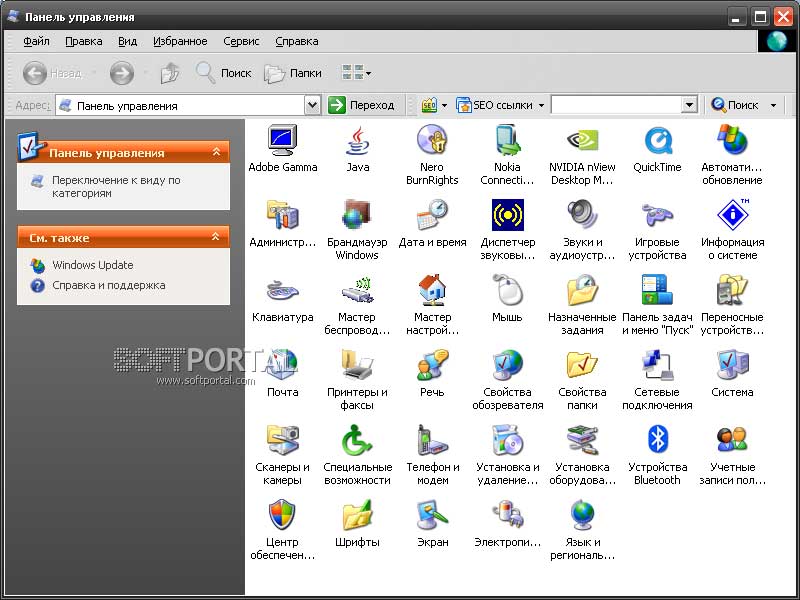Open Автоматическое обновление icon

click(732, 155)
